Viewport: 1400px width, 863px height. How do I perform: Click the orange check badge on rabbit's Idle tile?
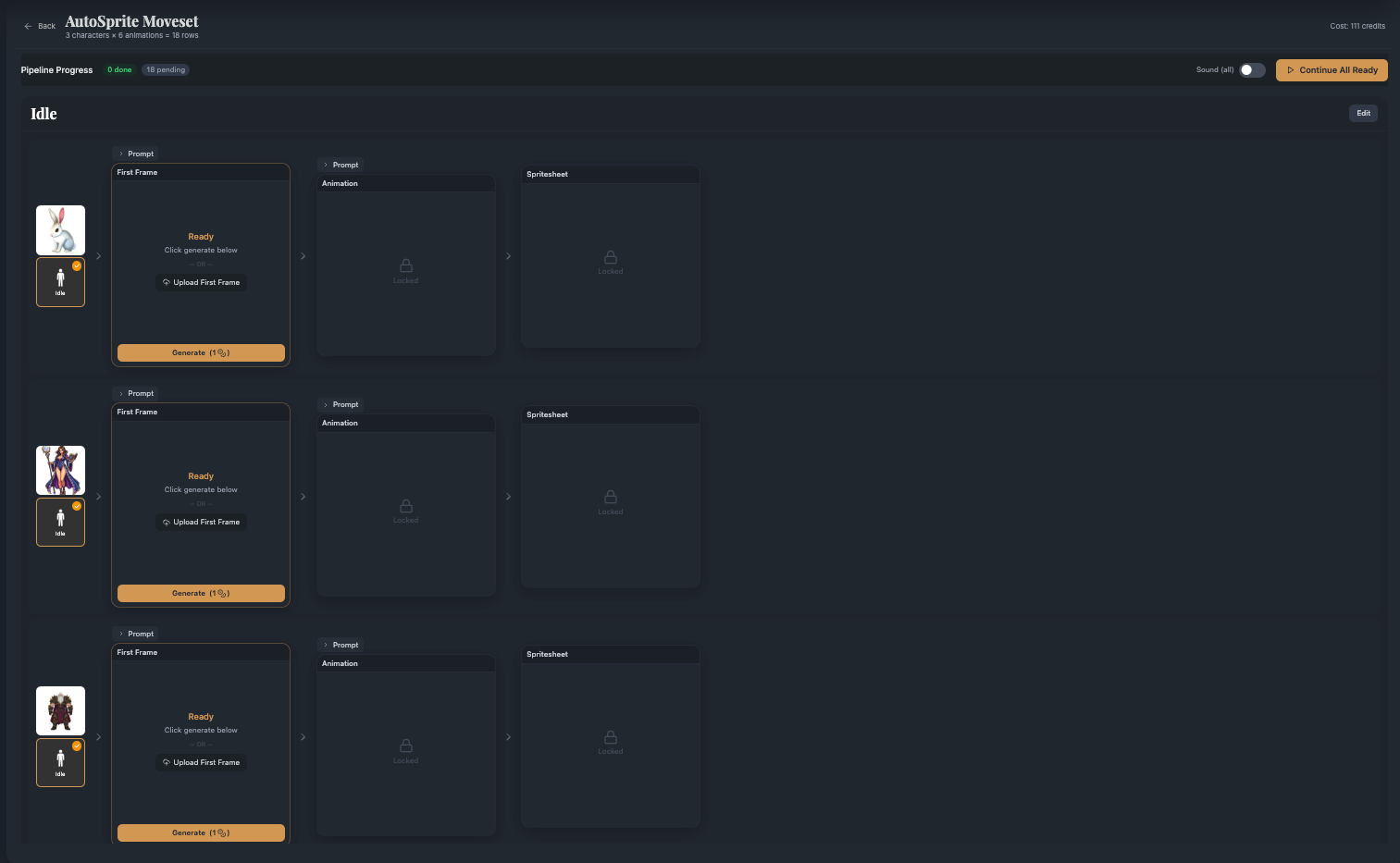[x=77, y=265]
